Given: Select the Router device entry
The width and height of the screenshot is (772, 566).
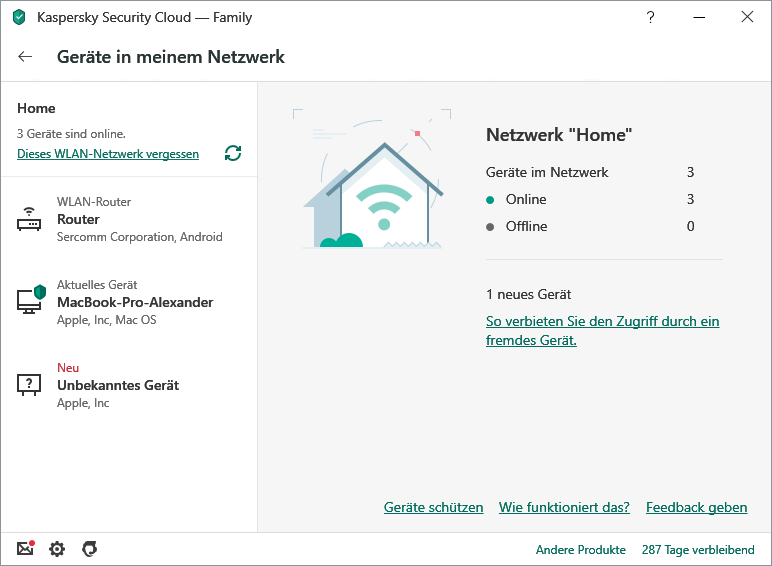Looking at the screenshot, I should [139, 219].
